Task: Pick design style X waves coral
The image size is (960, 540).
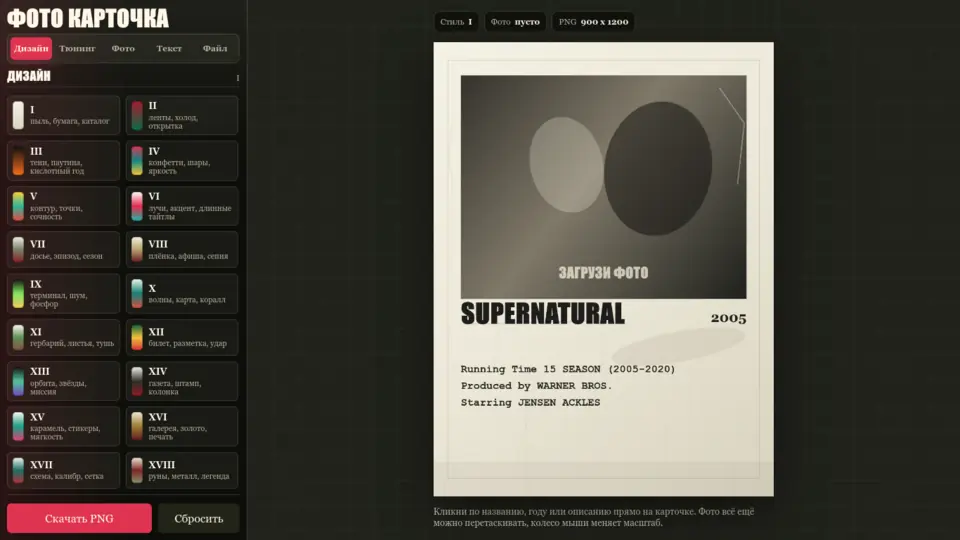Action: coord(182,293)
